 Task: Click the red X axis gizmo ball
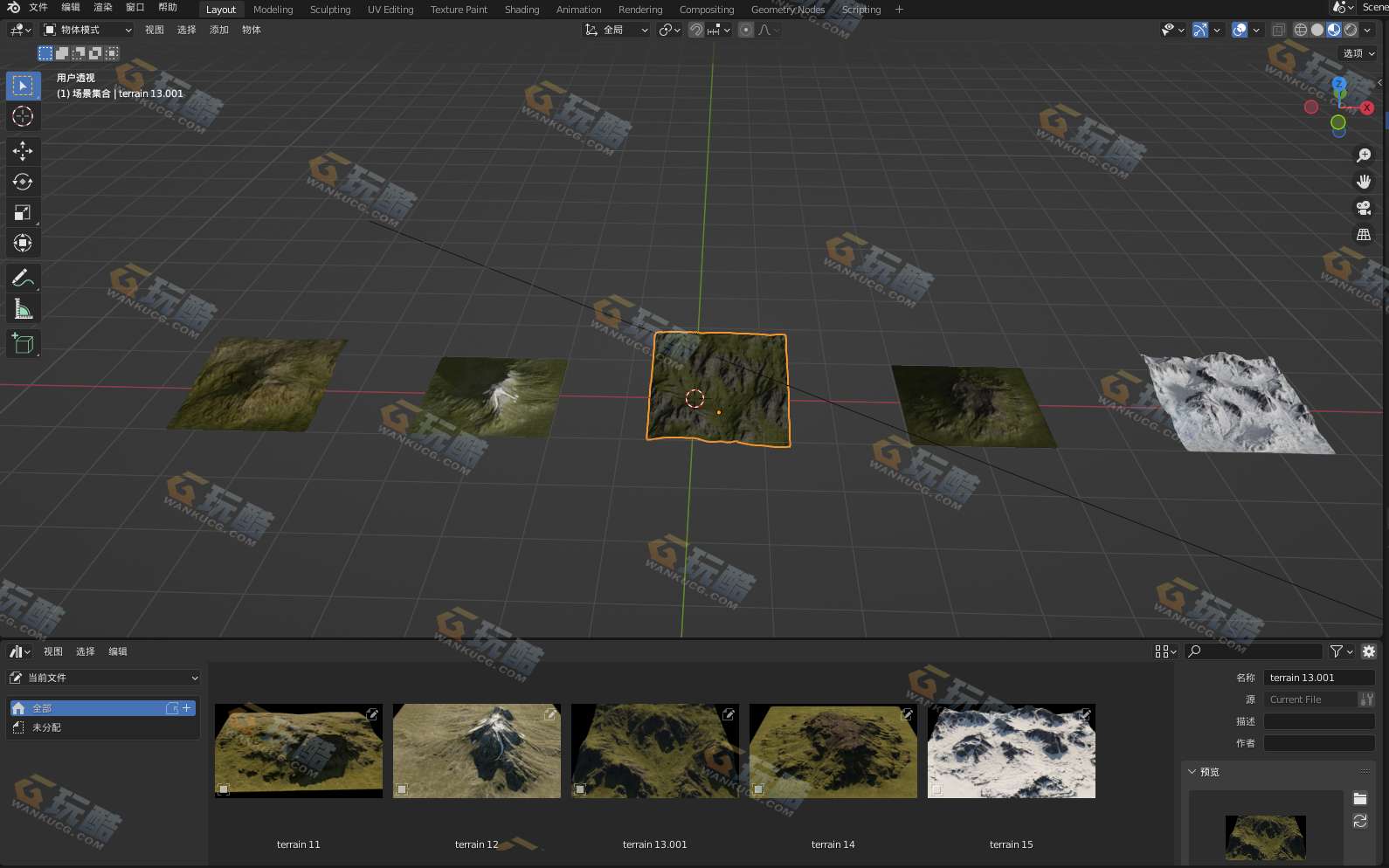[x=1367, y=107]
